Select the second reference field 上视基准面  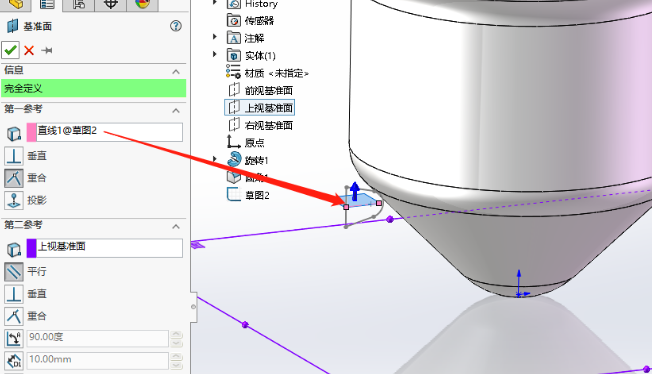tap(109, 248)
